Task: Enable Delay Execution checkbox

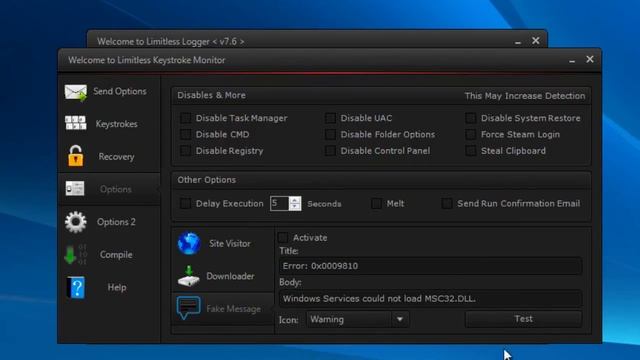Action: 185,203
